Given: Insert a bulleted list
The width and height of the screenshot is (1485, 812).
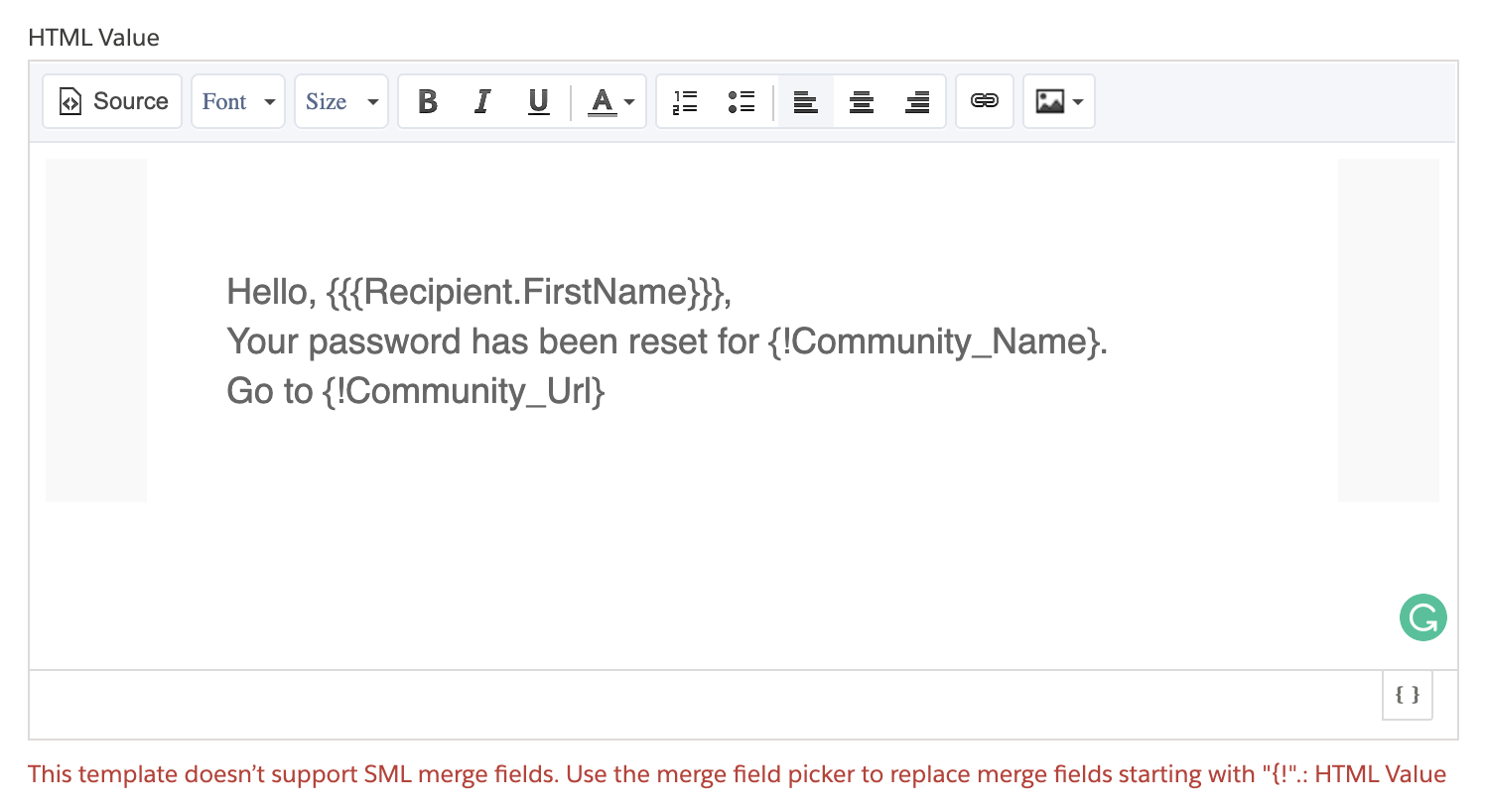Looking at the screenshot, I should point(741,101).
